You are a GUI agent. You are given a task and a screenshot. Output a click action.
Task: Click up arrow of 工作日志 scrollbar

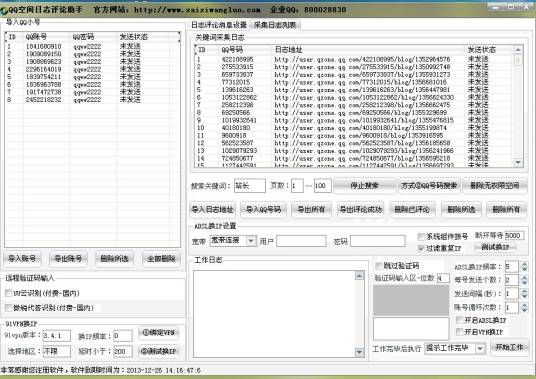click(x=359, y=275)
